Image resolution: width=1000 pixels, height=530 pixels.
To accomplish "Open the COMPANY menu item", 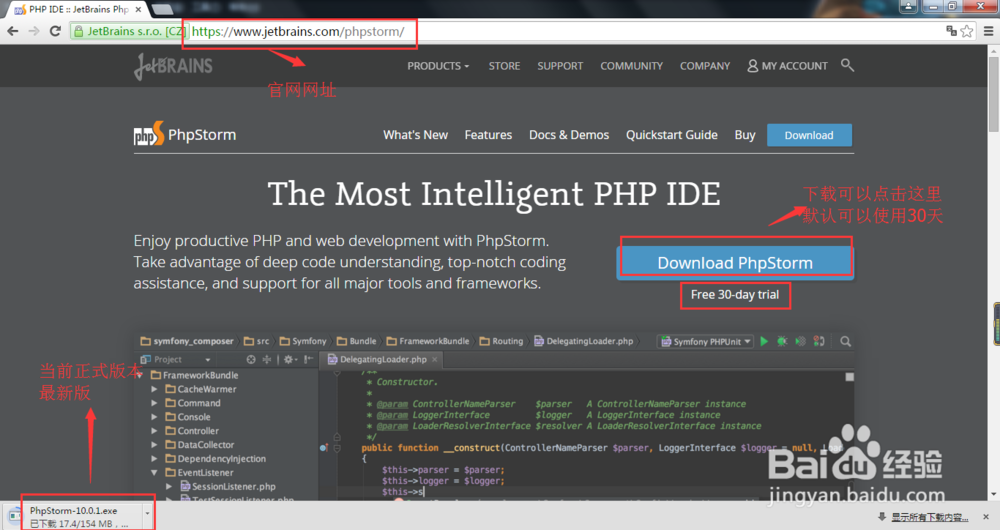I will click(x=705, y=66).
